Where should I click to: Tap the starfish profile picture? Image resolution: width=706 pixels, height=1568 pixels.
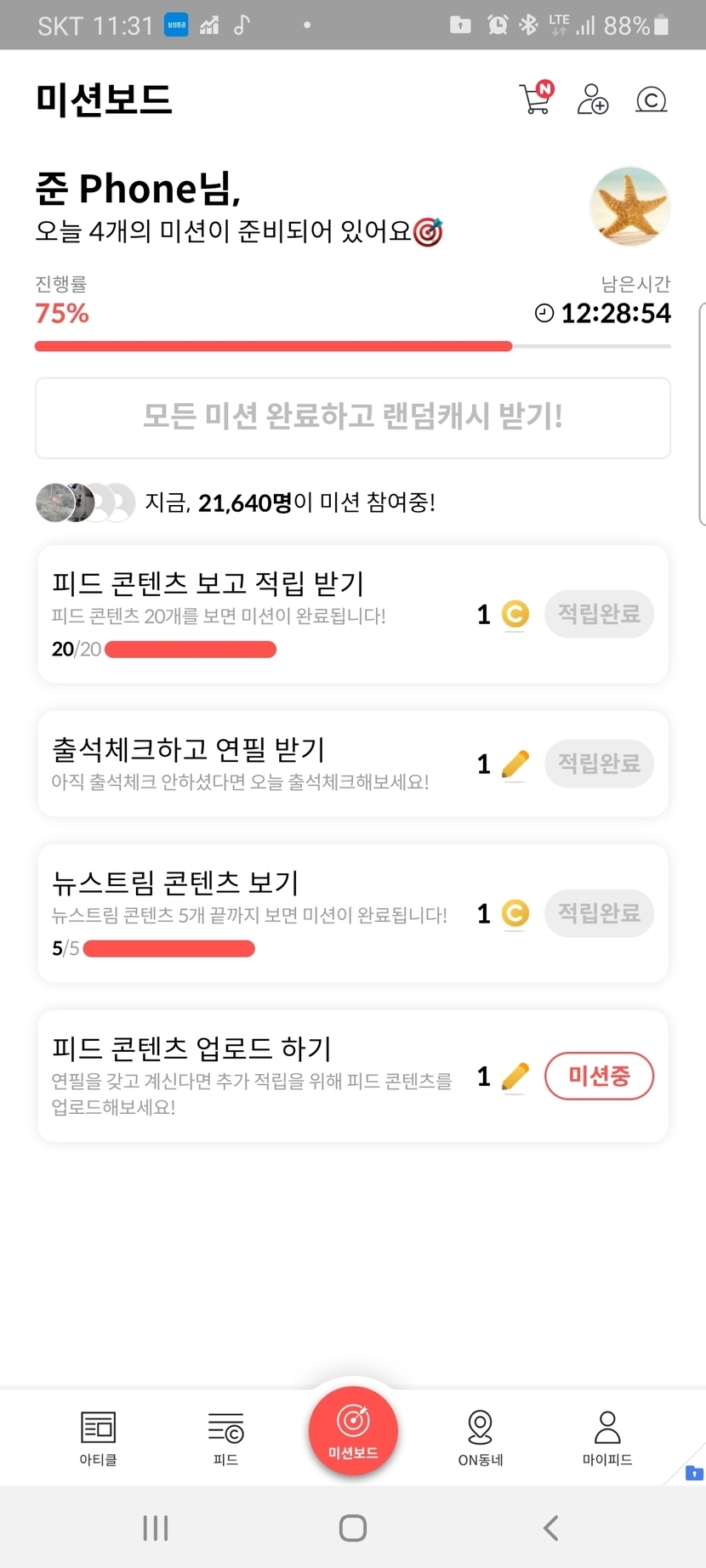pos(629,206)
